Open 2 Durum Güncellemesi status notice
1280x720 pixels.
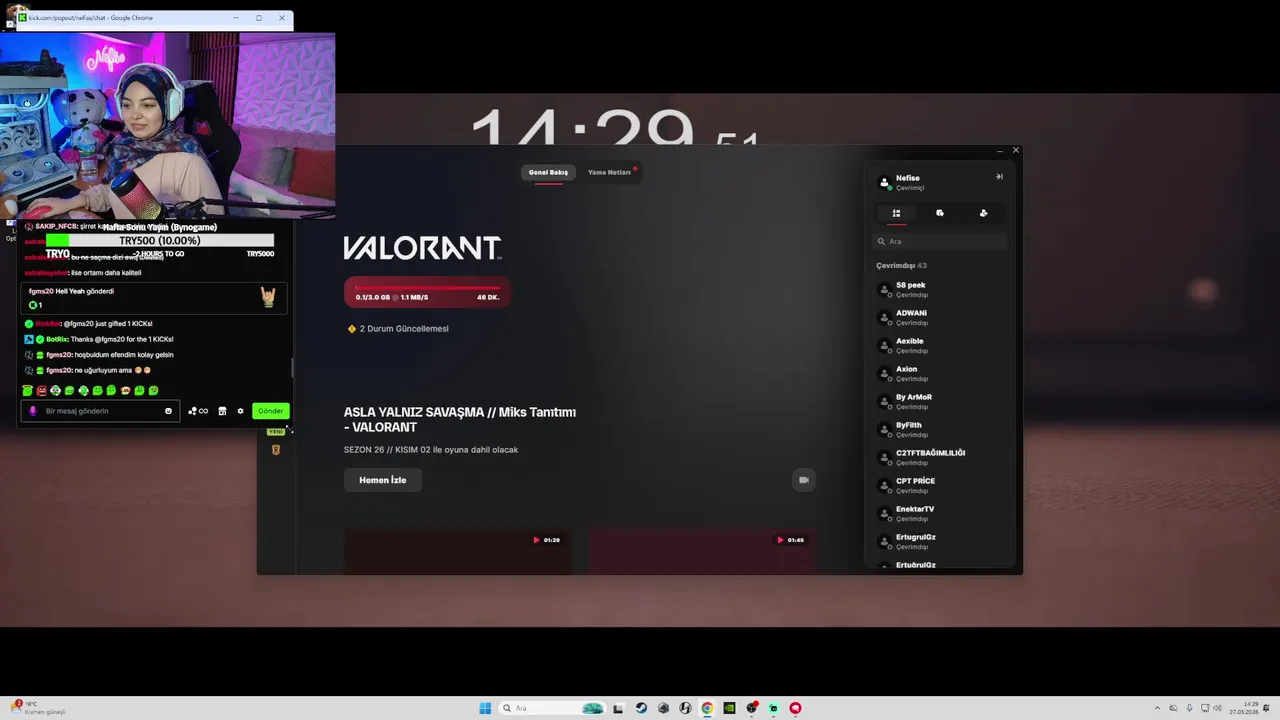pos(398,329)
